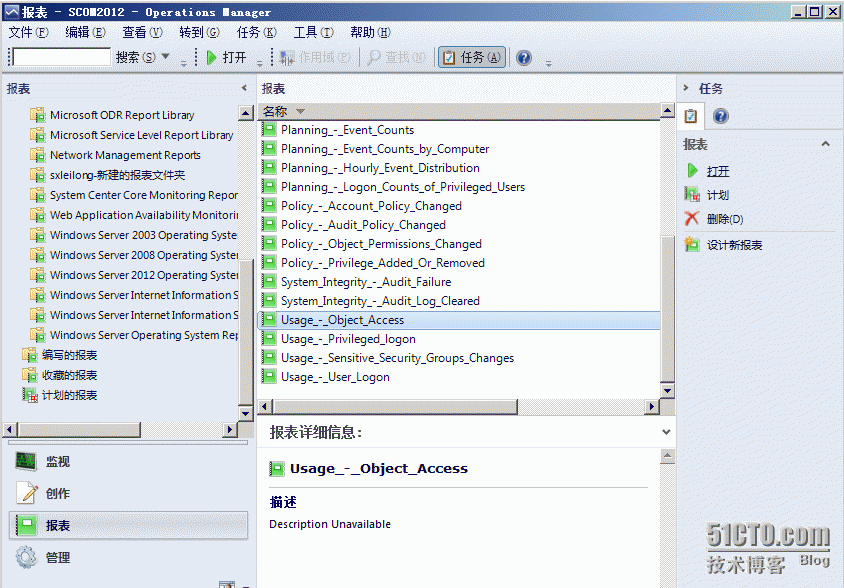Screen dimensions: 844x588
Task: Click the System_Integrity_-_Audit_Failure report icon
Action: [x=269, y=281]
